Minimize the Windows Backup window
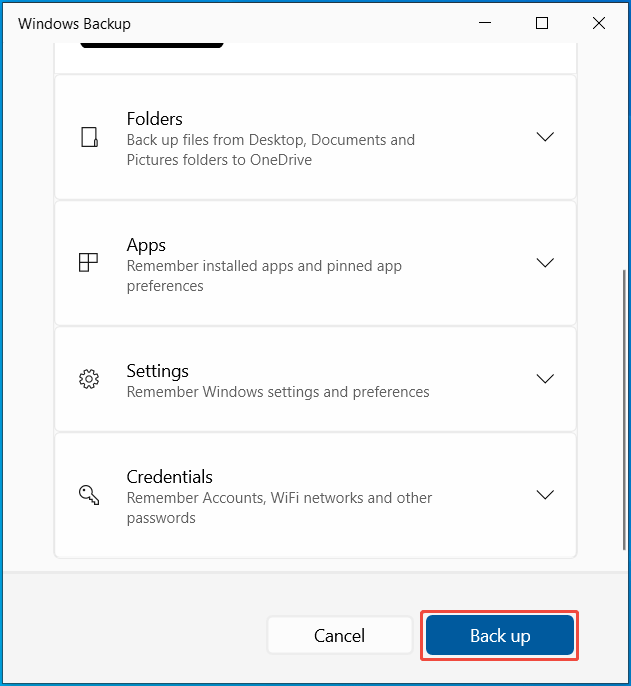The width and height of the screenshot is (631, 686). [485, 23]
